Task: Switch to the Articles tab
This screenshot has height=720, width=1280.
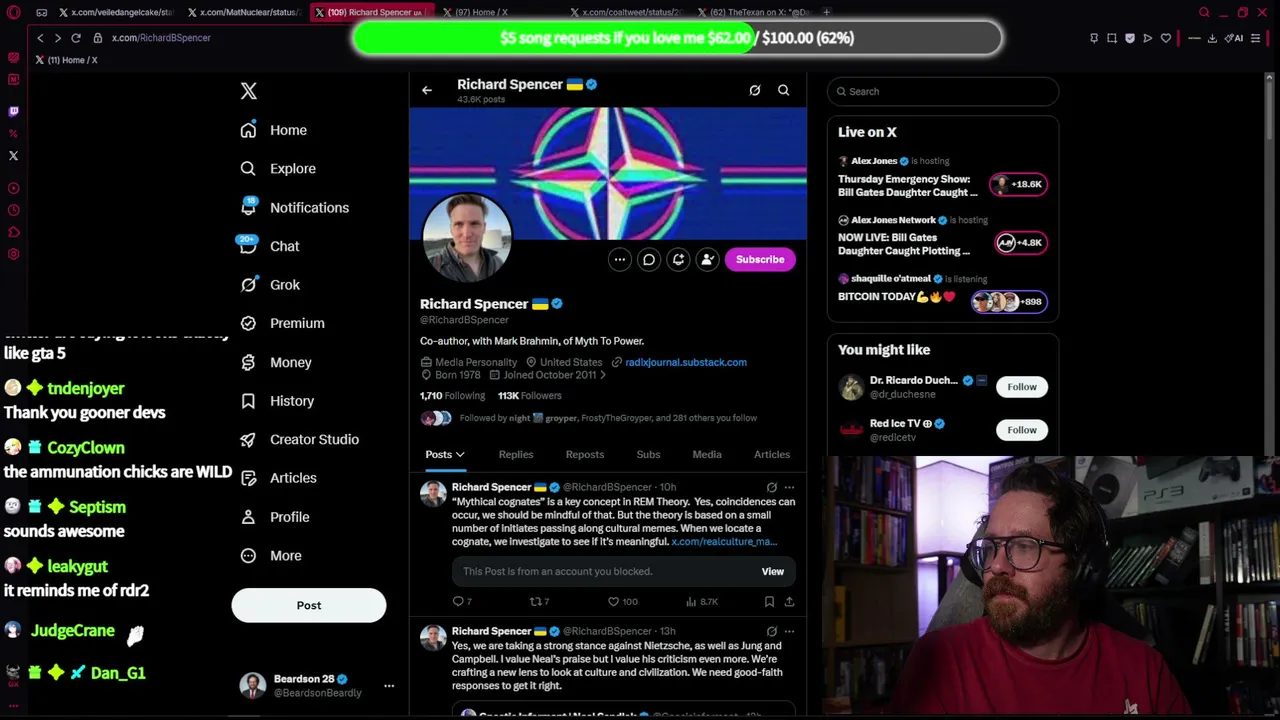Action: (x=772, y=455)
